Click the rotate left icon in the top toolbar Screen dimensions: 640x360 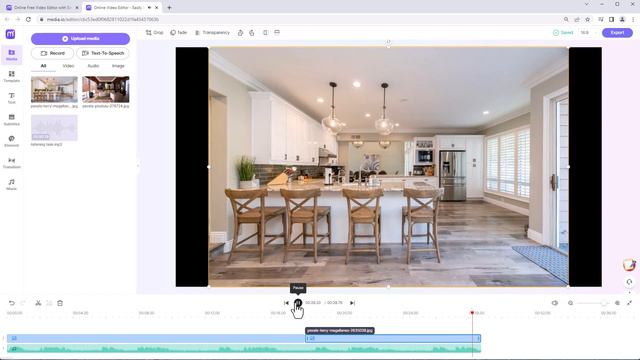pyautogui.click(x=252, y=33)
